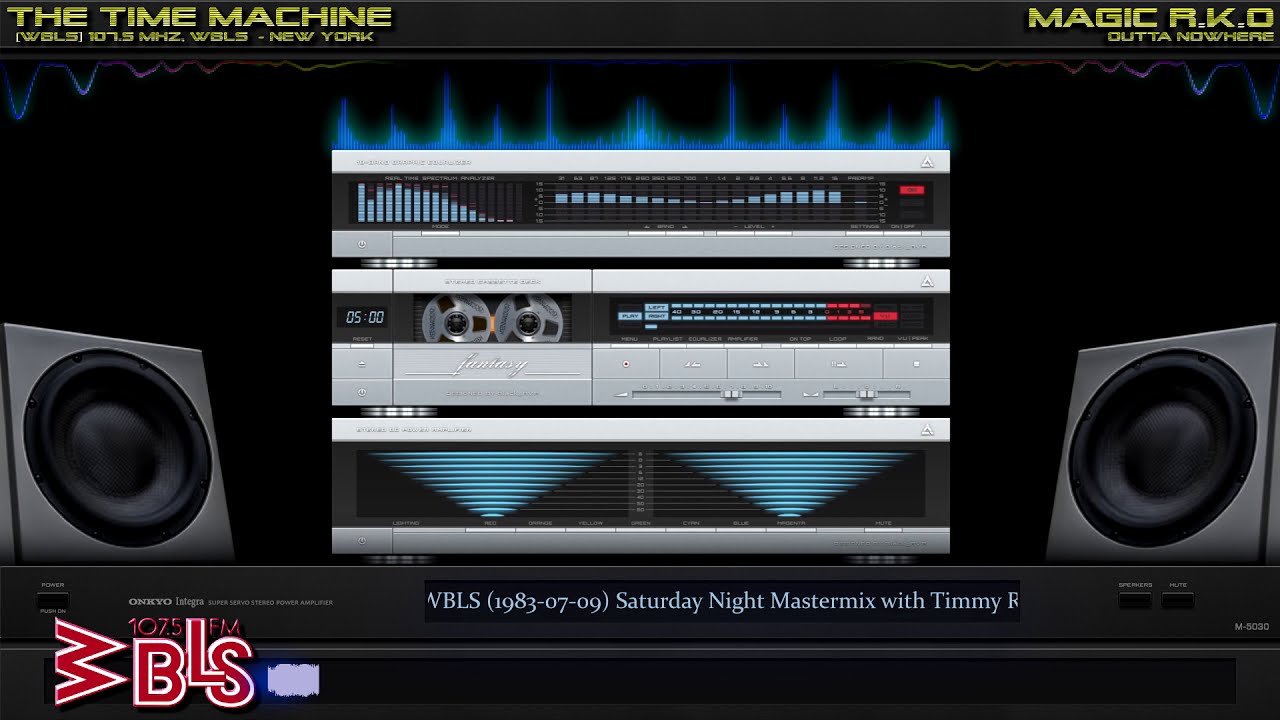Click OUTTA NOWHERE song title

click(1191, 37)
